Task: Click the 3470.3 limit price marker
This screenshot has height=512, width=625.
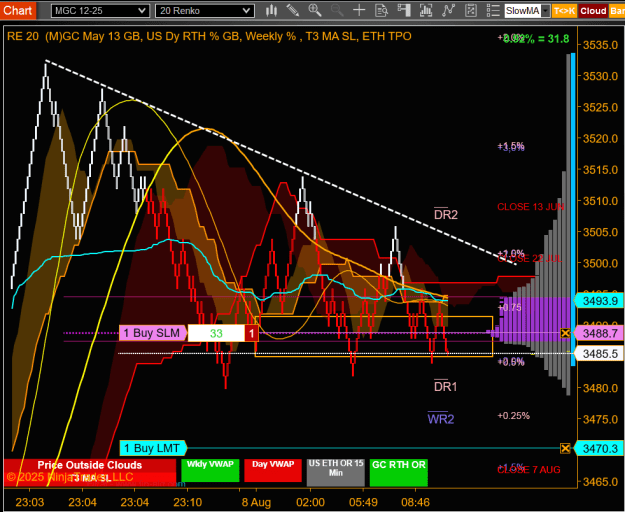Action: (x=599, y=449)
